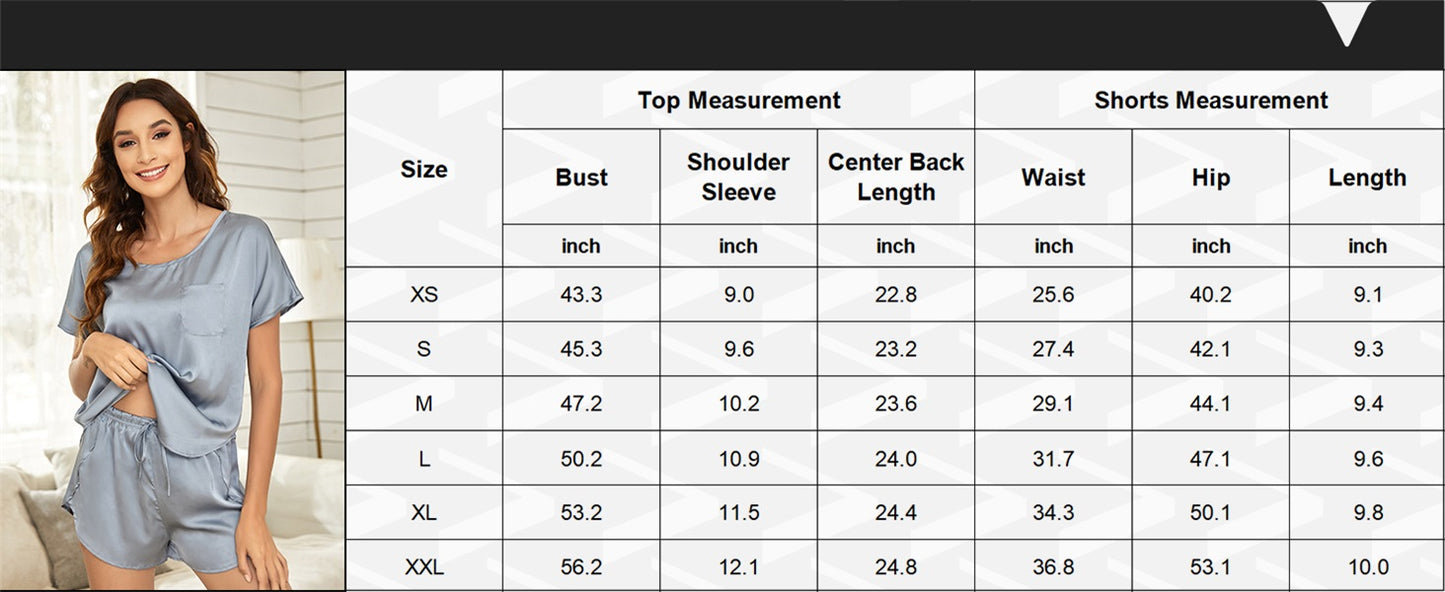Screen dimensions: 1445x592
Task: Select the XL size row label
Action: tap(424, 513)
